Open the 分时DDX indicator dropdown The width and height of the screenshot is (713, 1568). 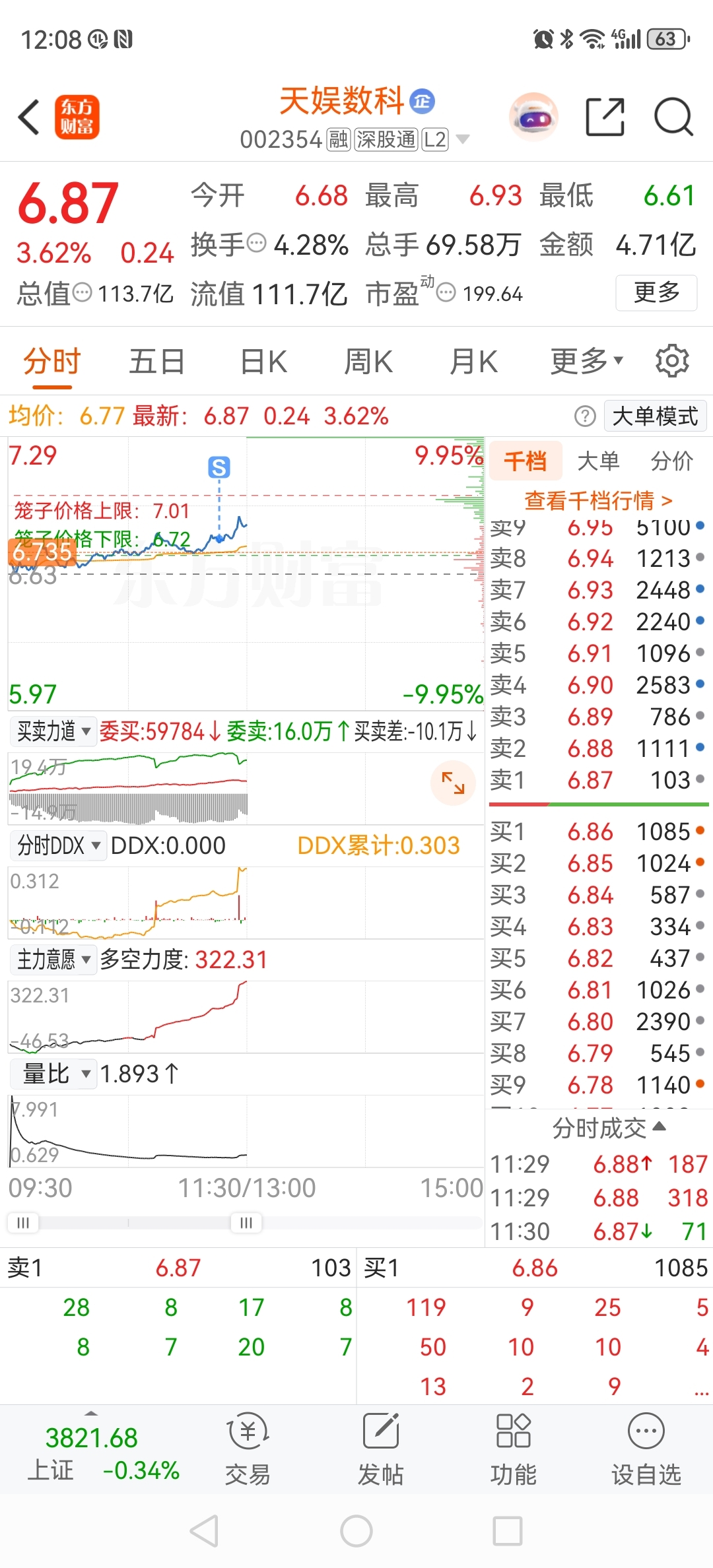pos(58,845)
